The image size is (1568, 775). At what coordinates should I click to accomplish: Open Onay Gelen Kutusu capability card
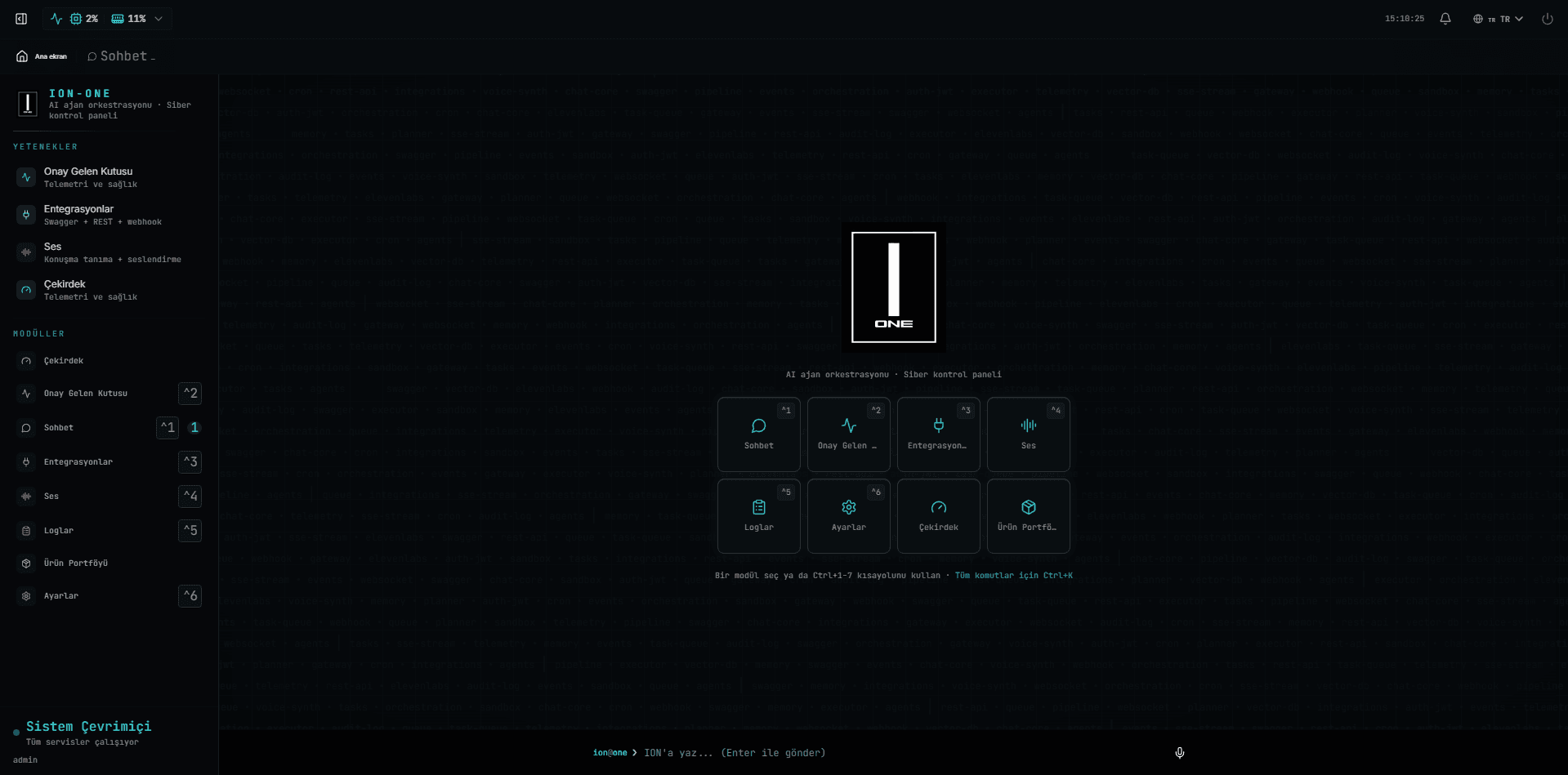pyautogui.click(x=108, y=177)
